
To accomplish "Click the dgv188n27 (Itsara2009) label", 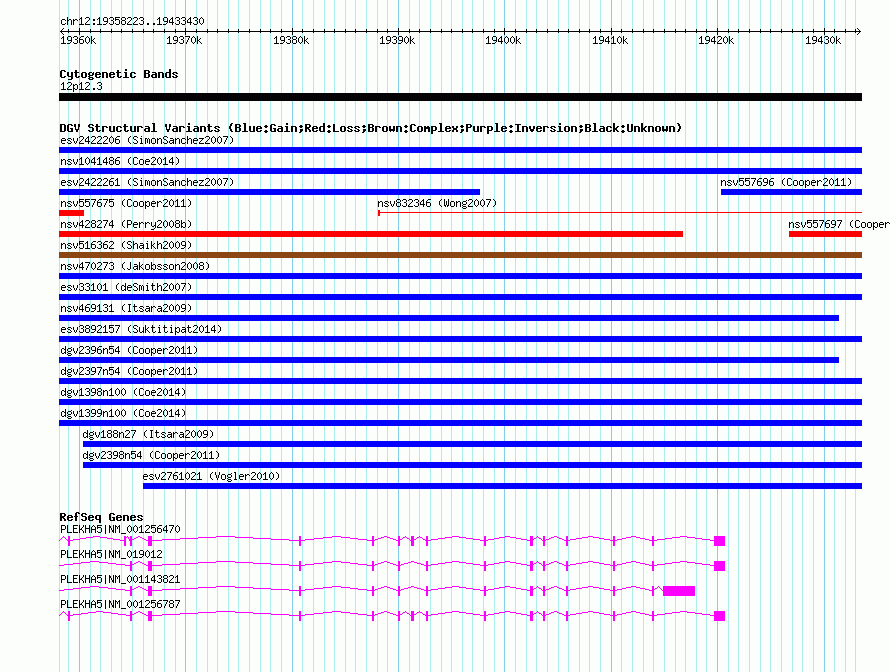I will pos(148,434).
